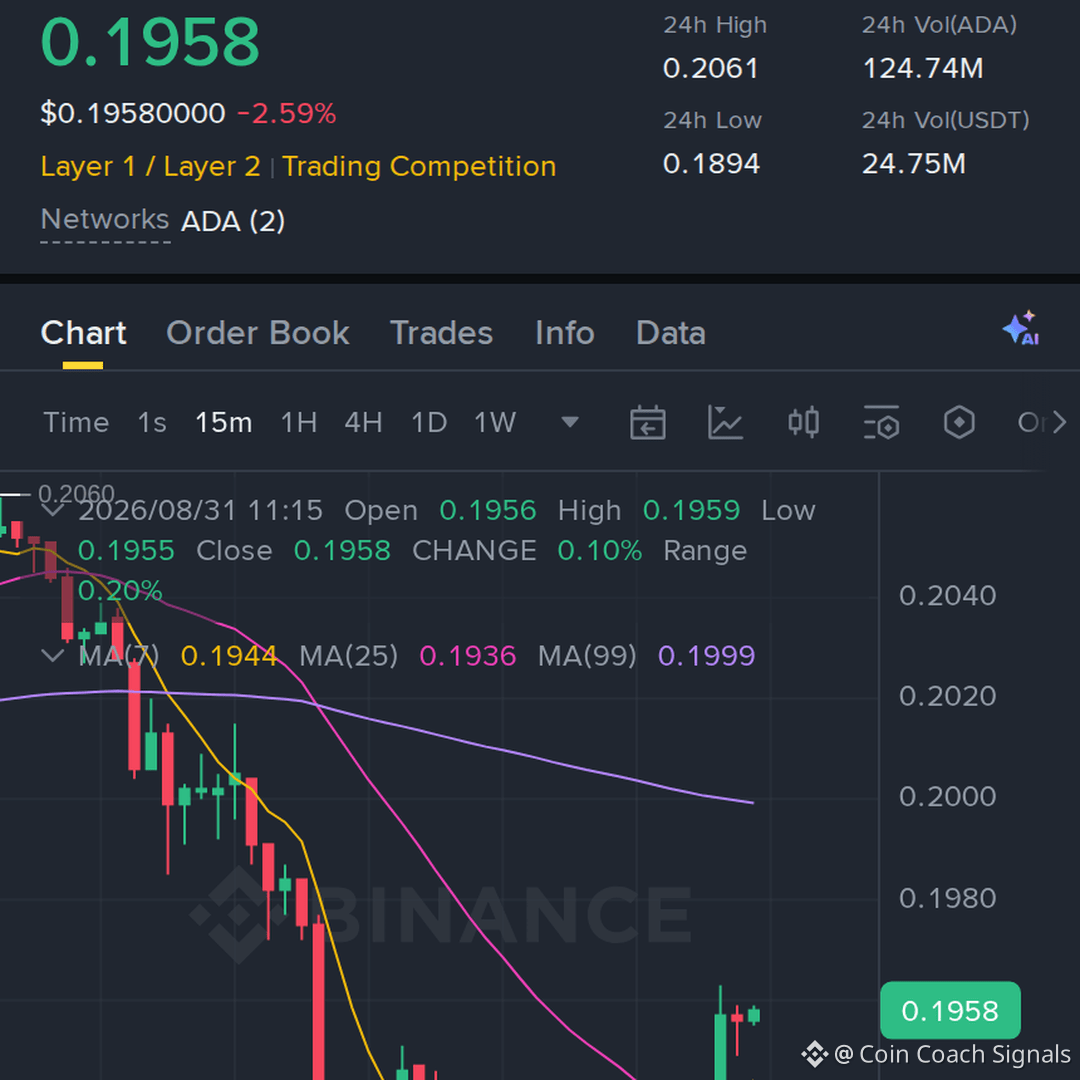Click the Close value 0.1958
The image size is (1080, 1080).
pyautogui.click(x=342, y=551)
